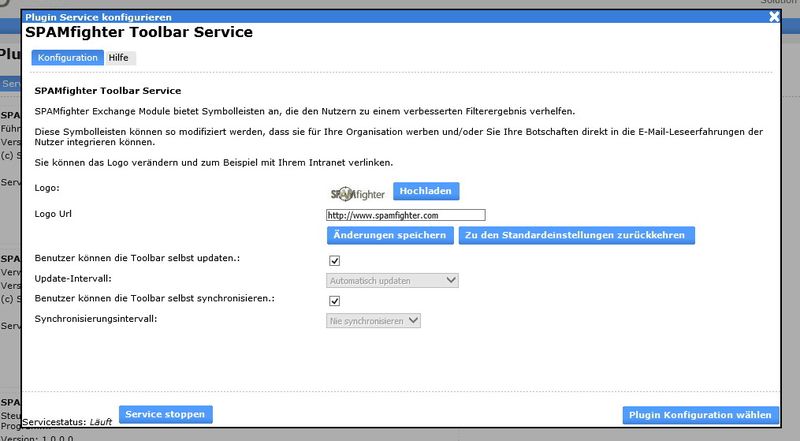Click the SPAMfighter logo image
Image resolution: width=800 pixels, height=441 pixels.
click(357, 194)
